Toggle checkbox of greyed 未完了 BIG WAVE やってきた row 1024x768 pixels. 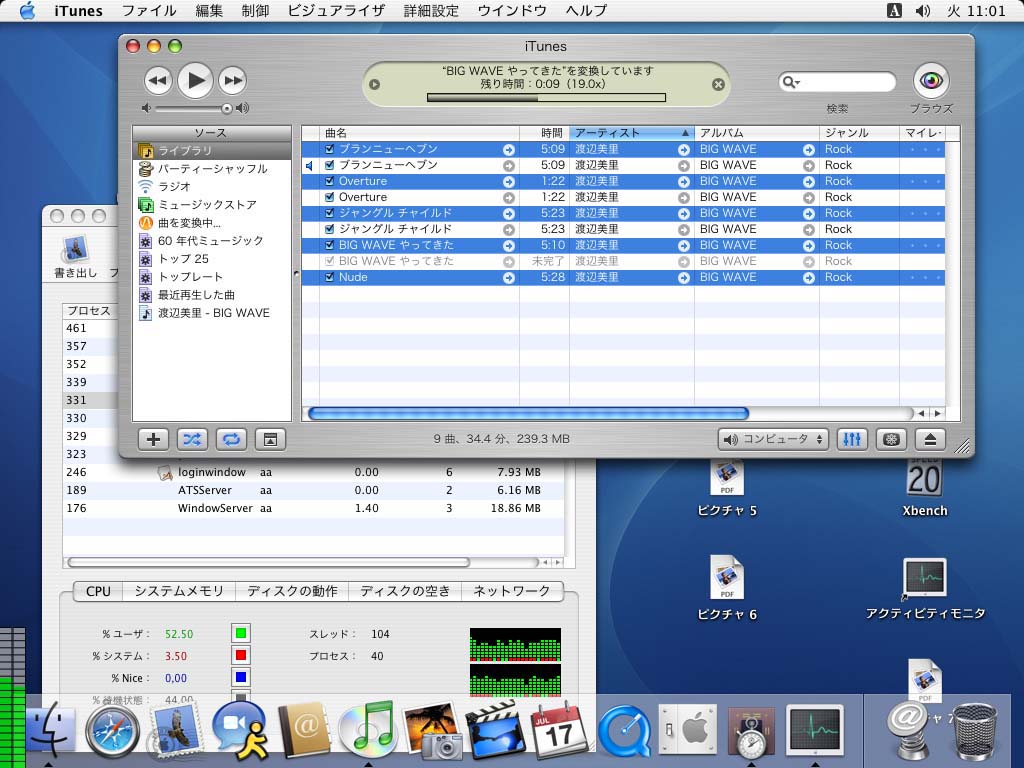click(x=330, y=261)
